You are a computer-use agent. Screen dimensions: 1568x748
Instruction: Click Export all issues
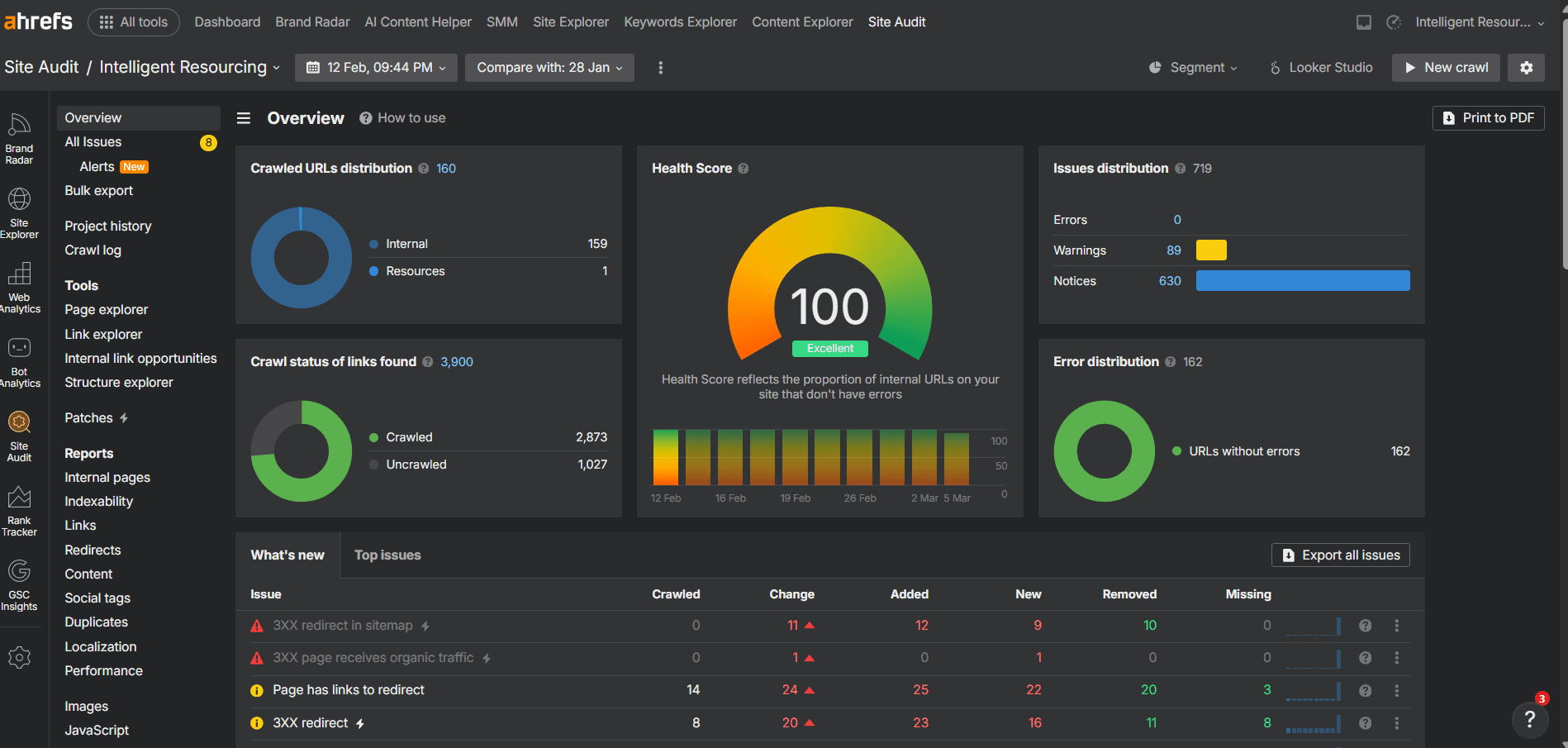click(1340, 555)
